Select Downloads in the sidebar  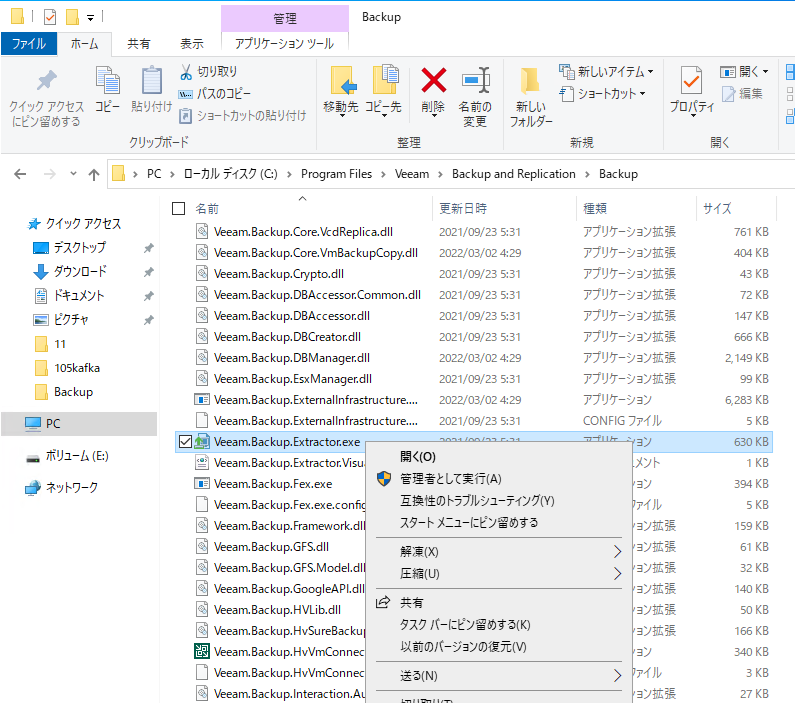80,272
